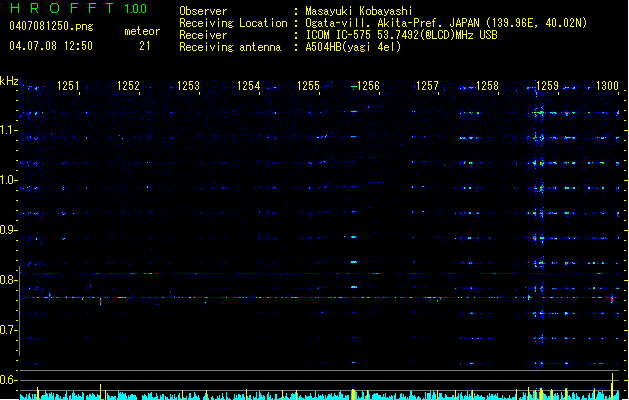This screenshot has height=400, width=629.
Task: Click the 1.0 kHz frequency axis label
Action: 8,180
